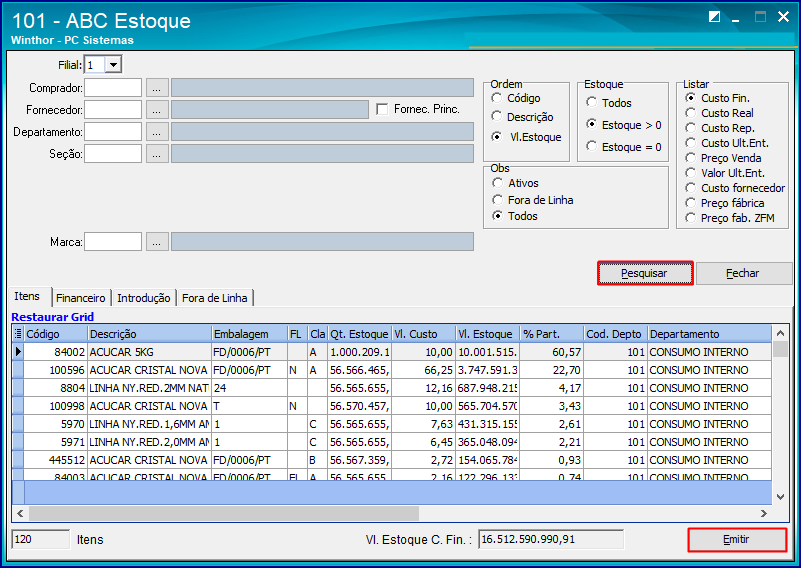Image resolution: width=801 pixels, height=568 pixels.
Task: Open Comprador lookup ellipsis button
Action: coord(157,88)
